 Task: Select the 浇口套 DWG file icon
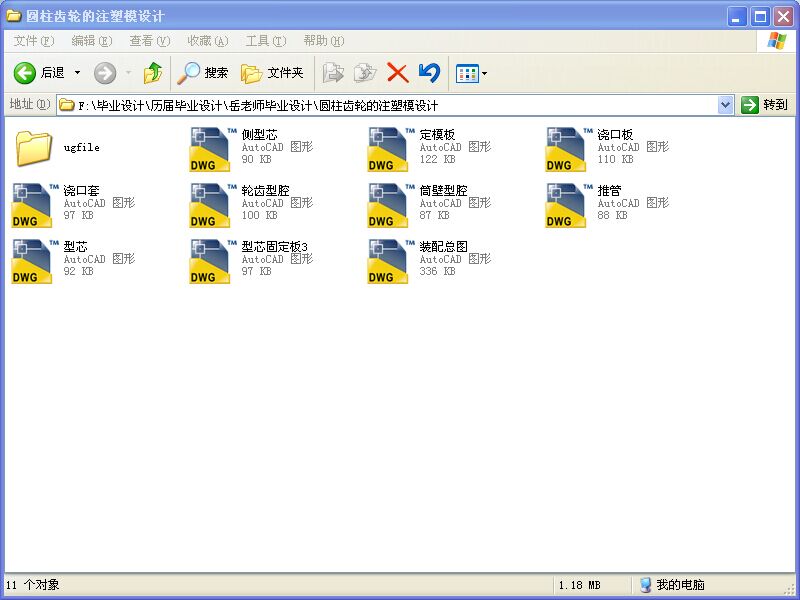pos(32,205)
